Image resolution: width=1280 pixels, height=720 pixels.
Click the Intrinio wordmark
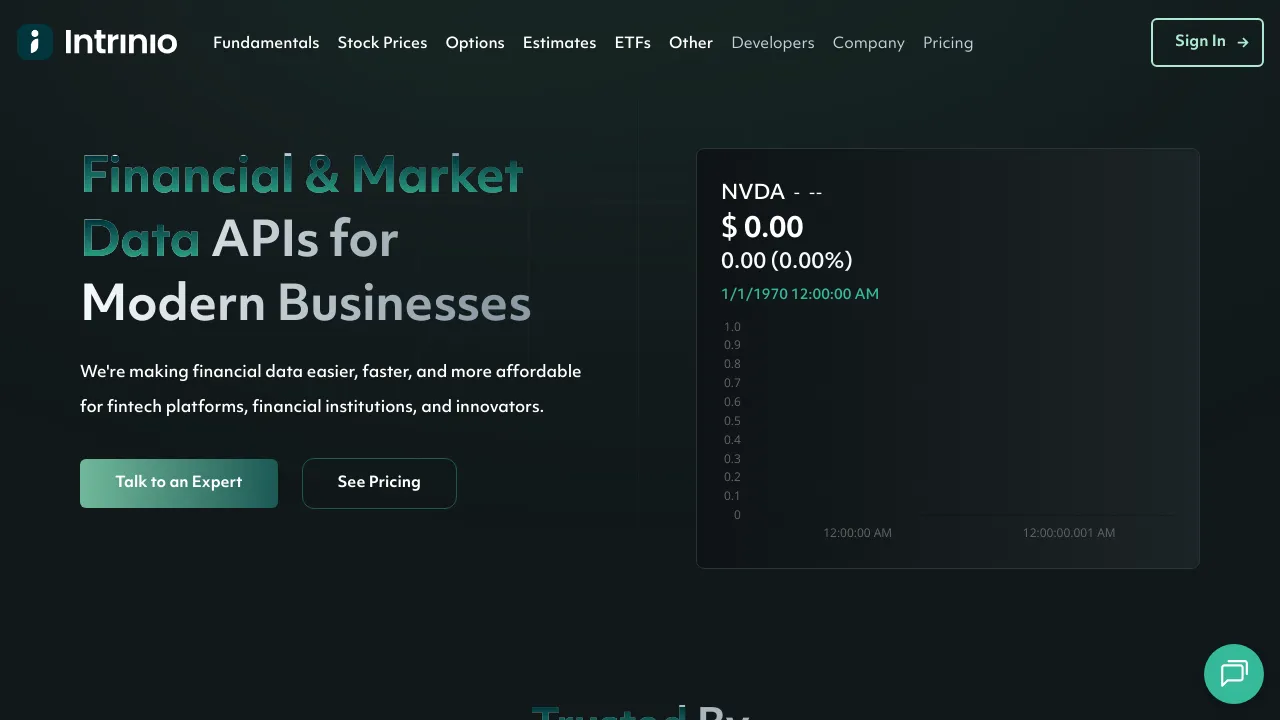click(x=121, y=42)
